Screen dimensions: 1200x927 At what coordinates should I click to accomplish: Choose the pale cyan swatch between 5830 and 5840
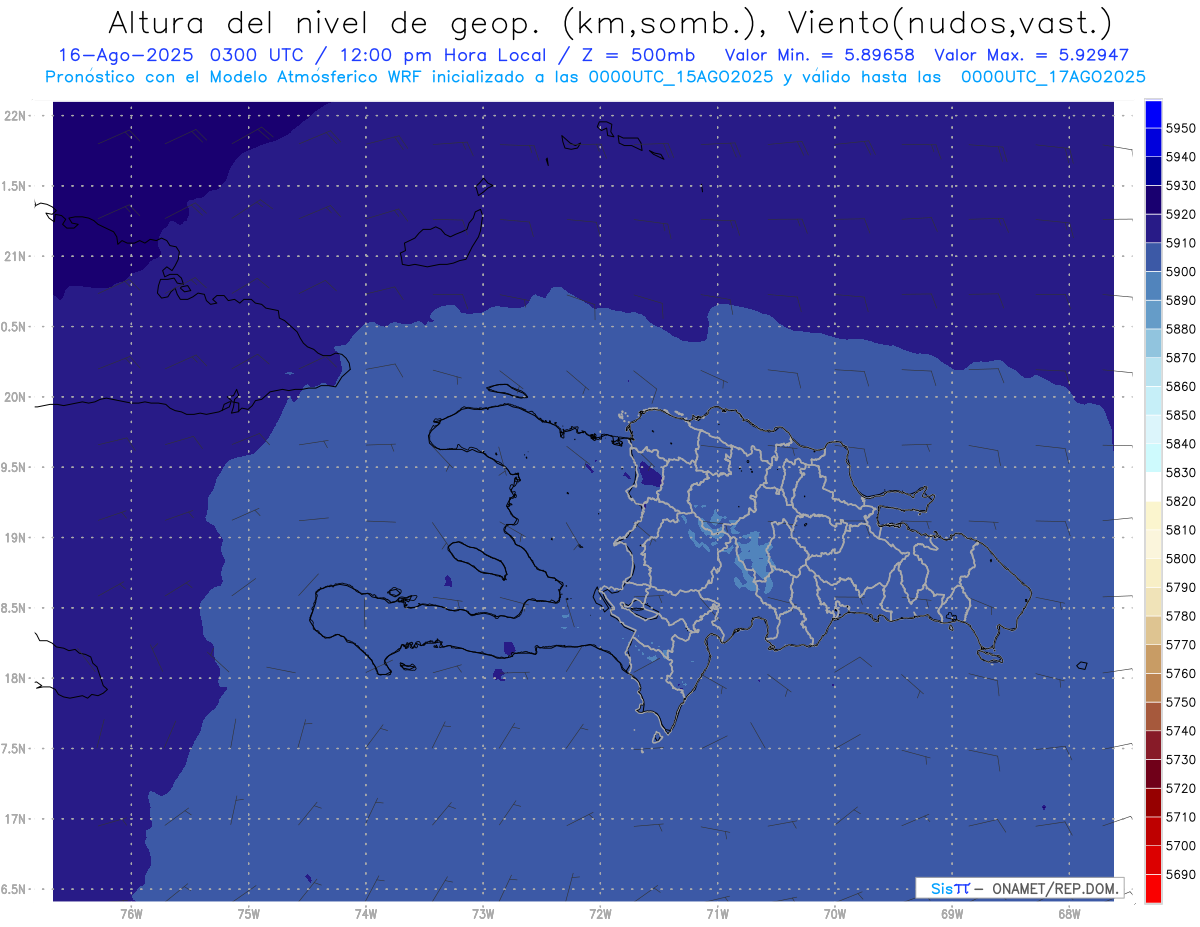click(1153, 458)
